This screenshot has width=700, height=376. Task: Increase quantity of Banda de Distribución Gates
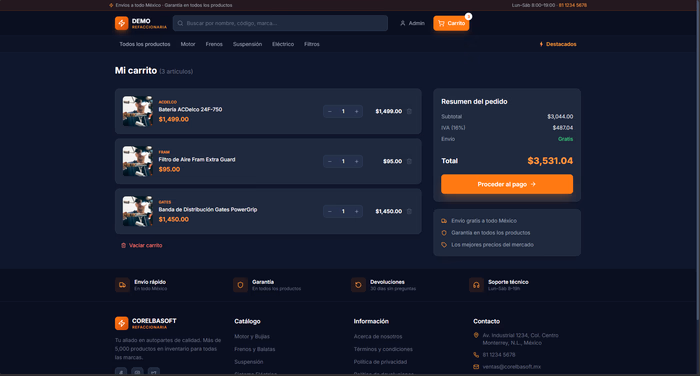tap(356, 211)
